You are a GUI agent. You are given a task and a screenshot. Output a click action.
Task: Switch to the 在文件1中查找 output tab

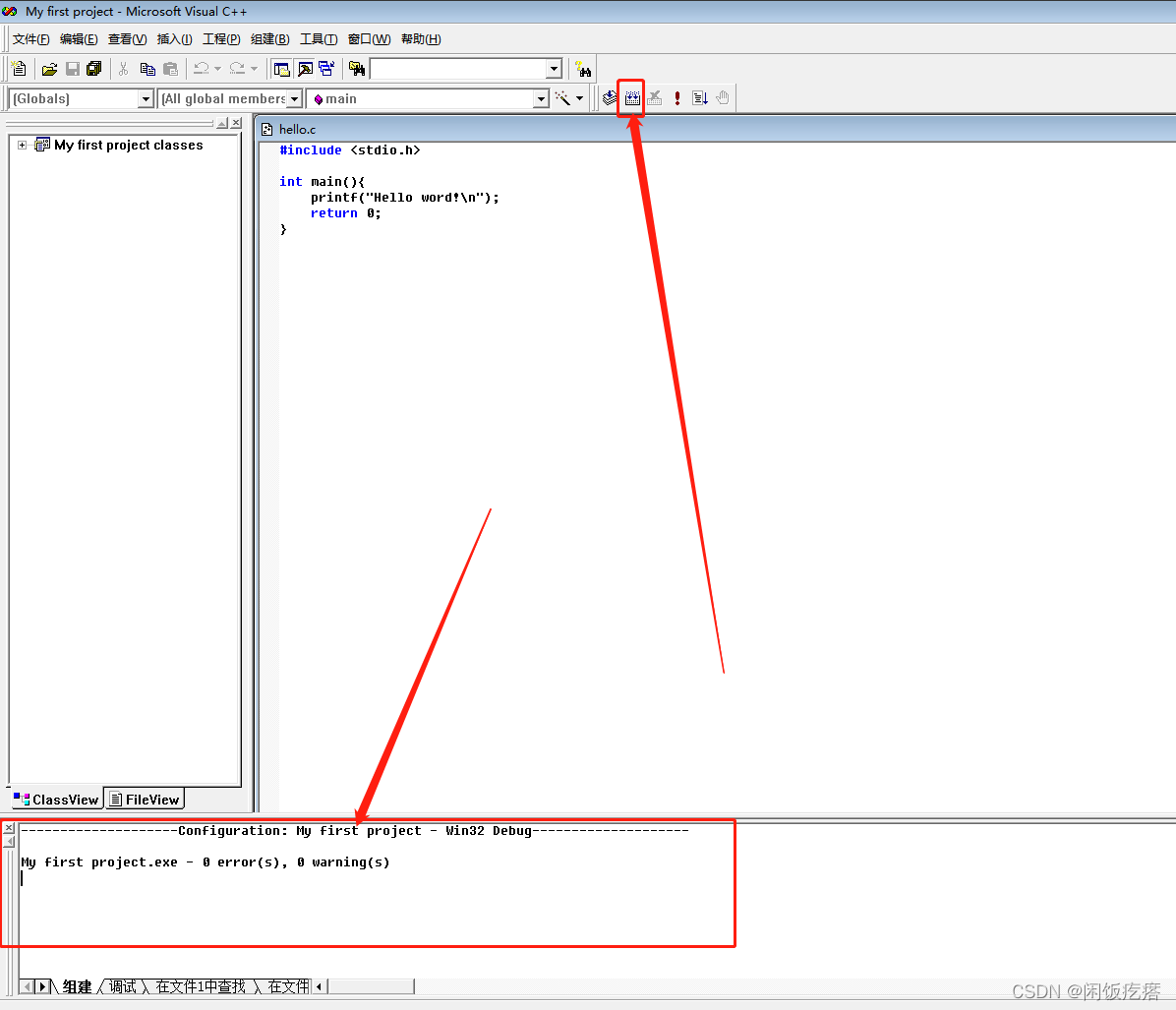click(x=201, y=986)
